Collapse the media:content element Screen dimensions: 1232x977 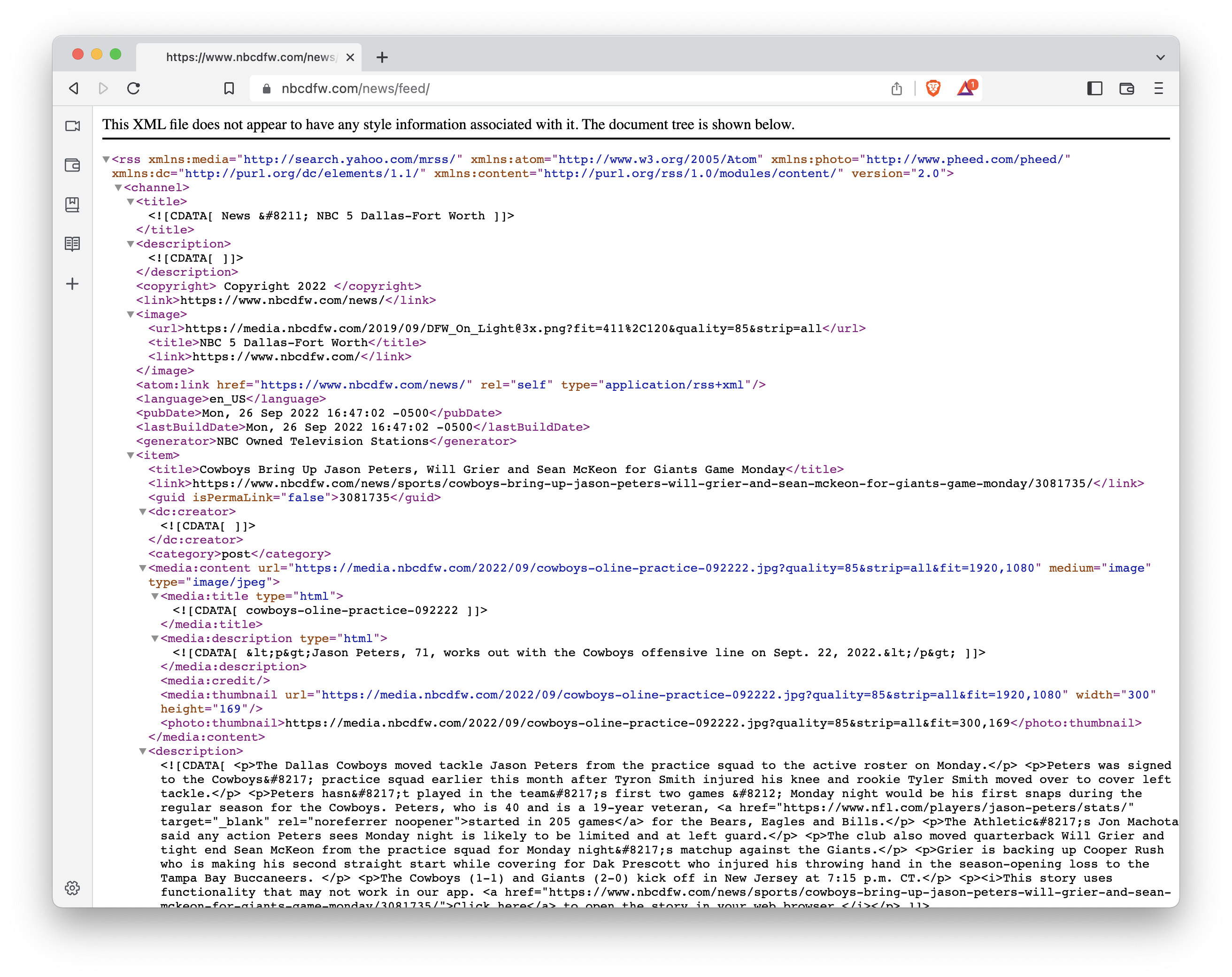pos(142,568)
